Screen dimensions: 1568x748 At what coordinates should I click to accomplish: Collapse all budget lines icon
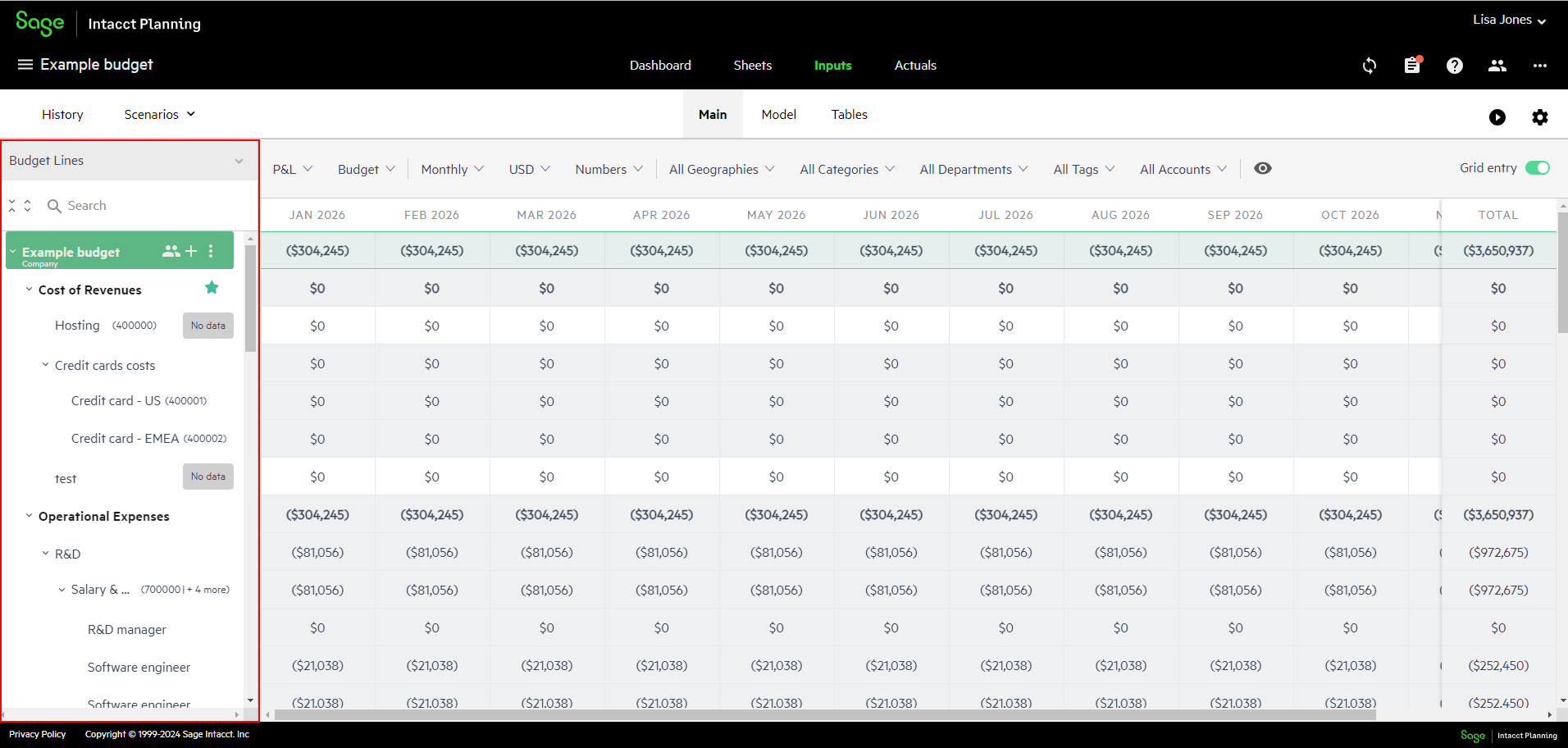[x=12, y=206]
